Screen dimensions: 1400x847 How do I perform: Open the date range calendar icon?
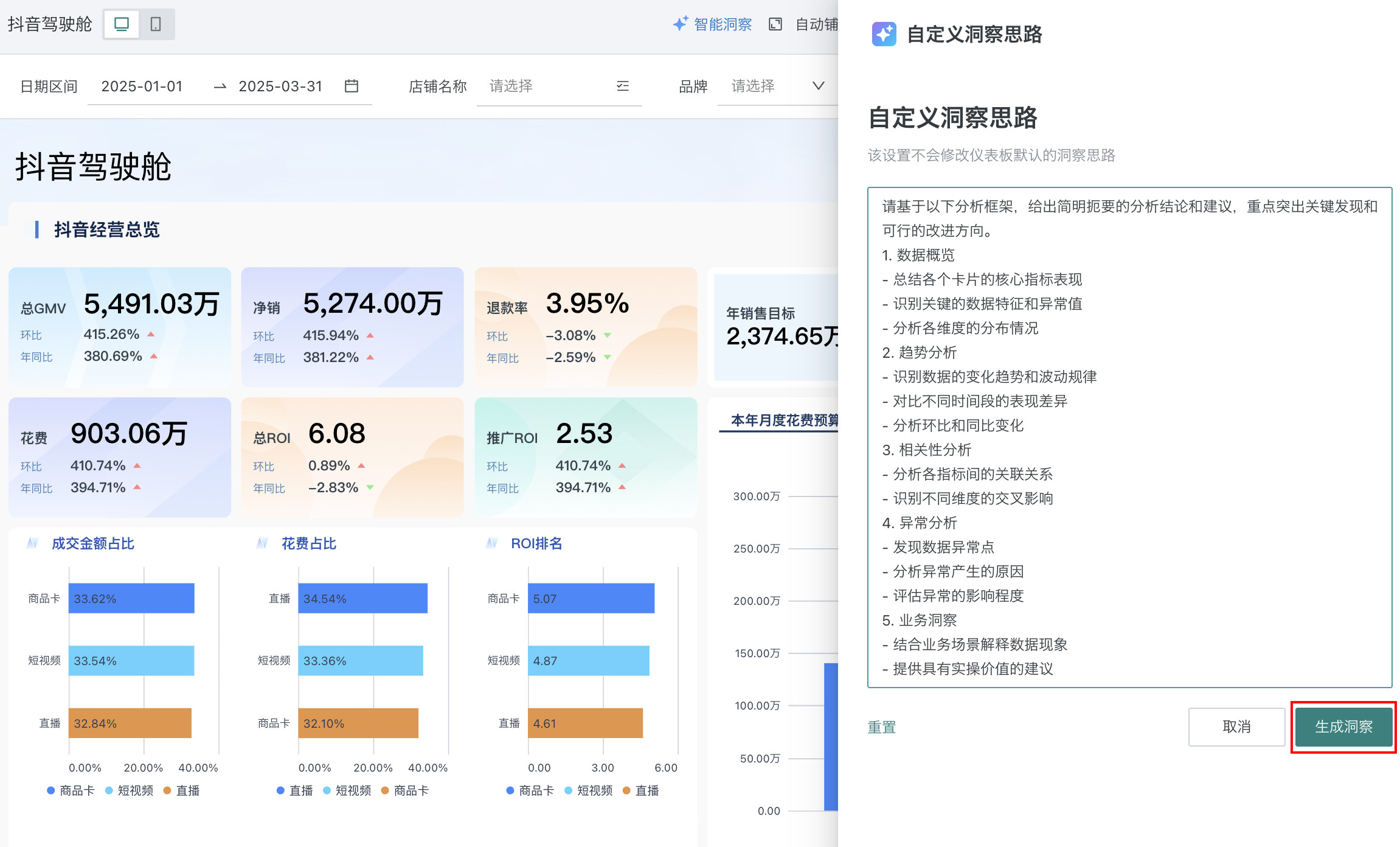click(x=352, y=86)
